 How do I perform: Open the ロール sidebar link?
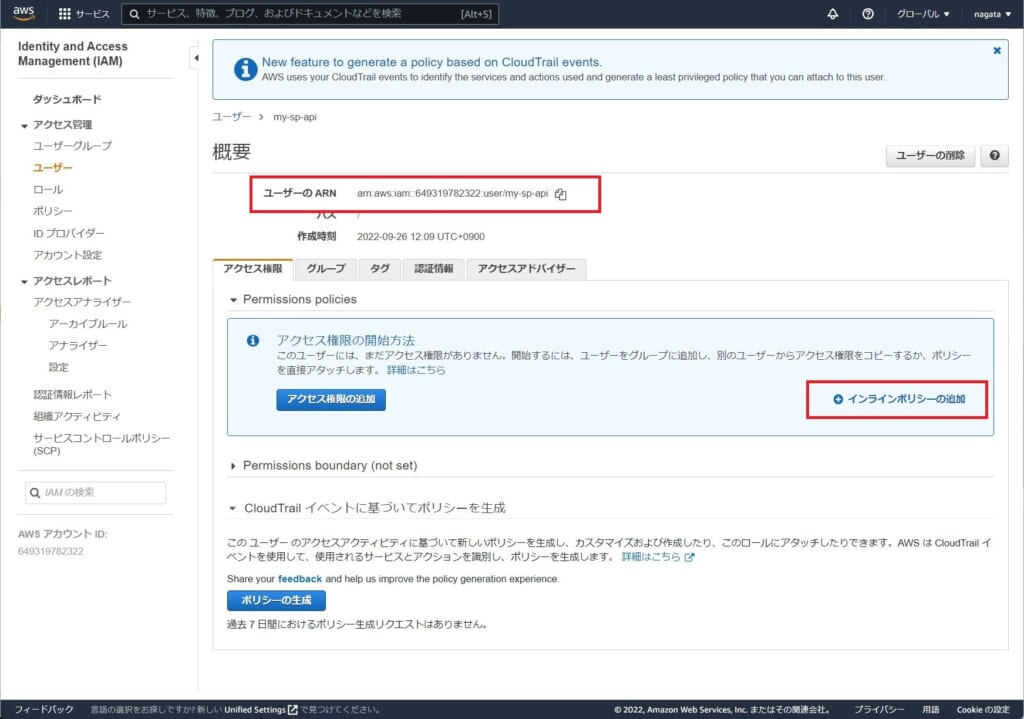click(x=48, y=189)
